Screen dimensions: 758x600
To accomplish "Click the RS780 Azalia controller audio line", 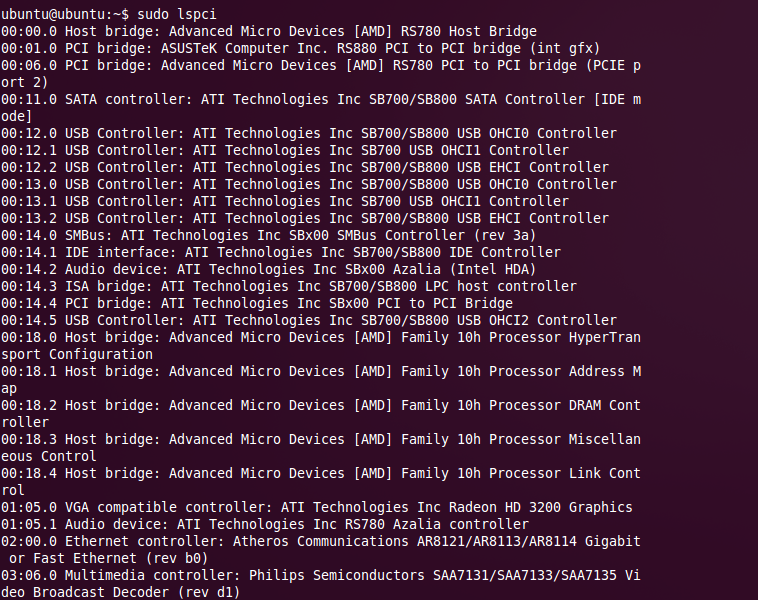I will [x=264, y=524].
